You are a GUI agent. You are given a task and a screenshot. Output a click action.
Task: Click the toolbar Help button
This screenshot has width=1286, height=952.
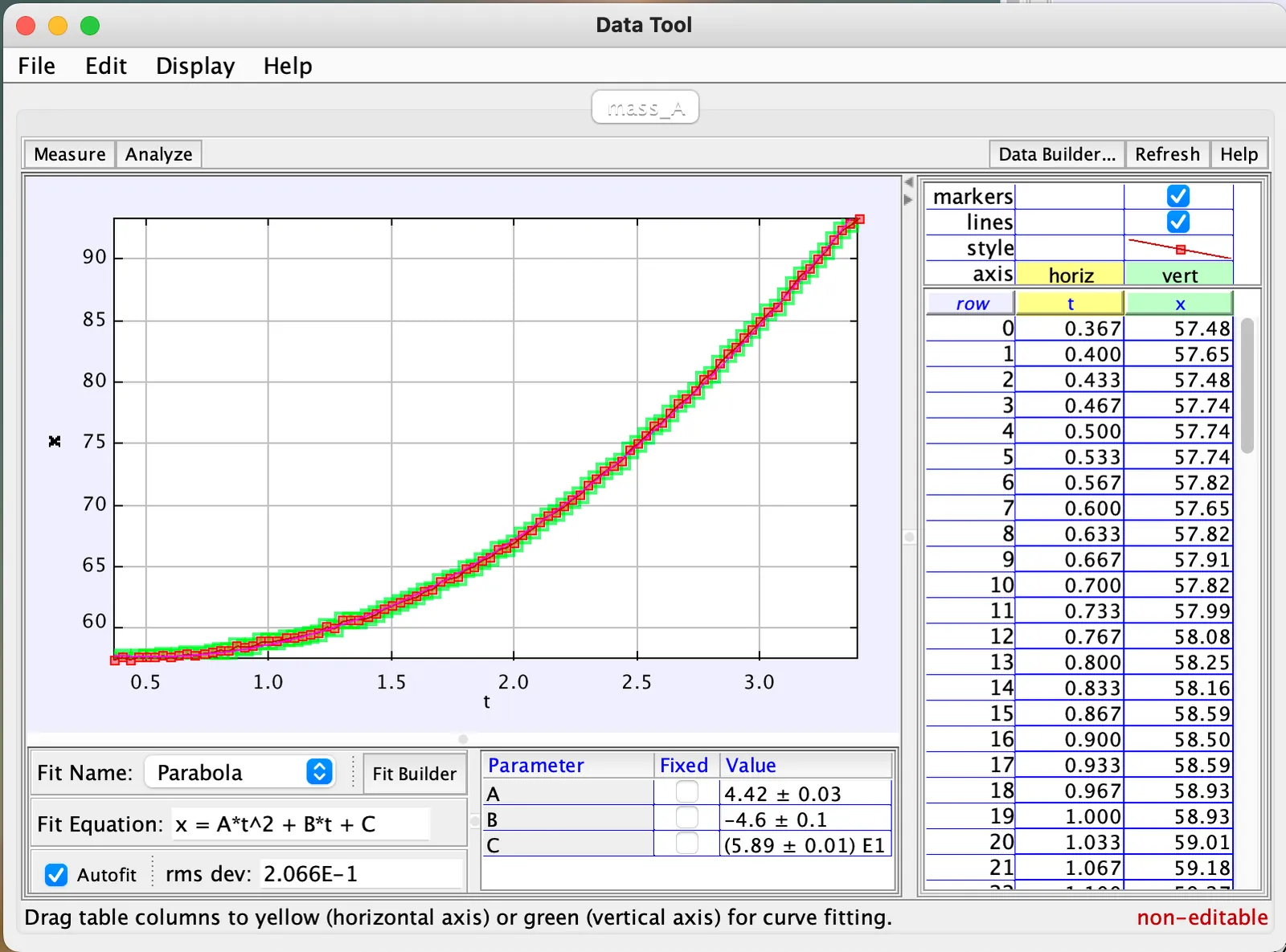coord(1239,154)
